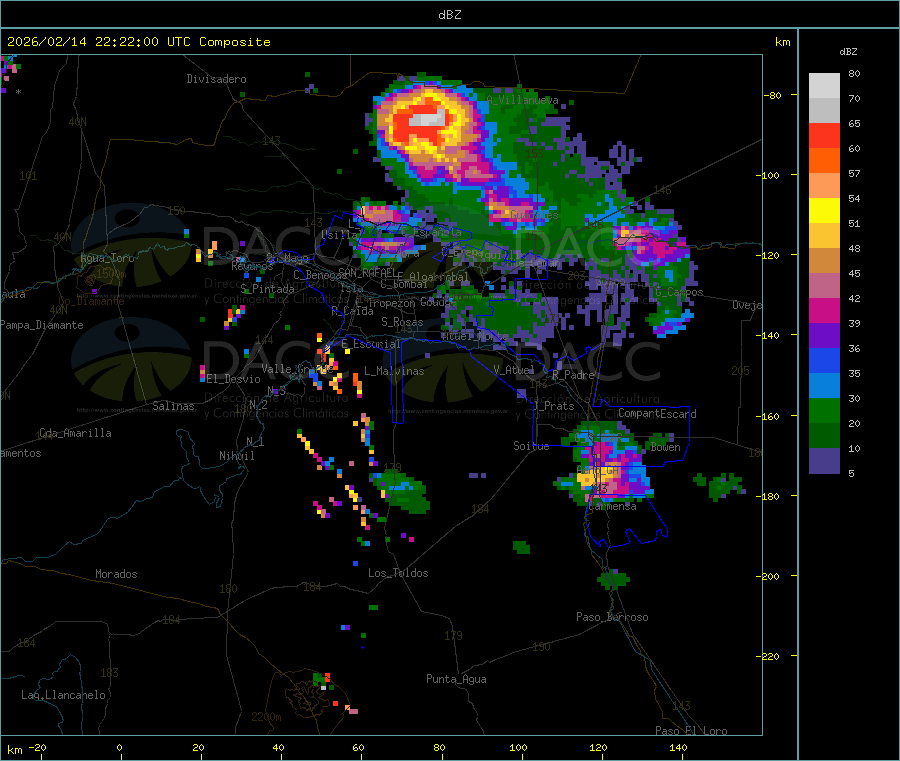Click the timestamp text 2026/02/14 22:22:00 UTC Composite
Image resolution: width=900 pixels, height=761 pixels.
point(138,42)
